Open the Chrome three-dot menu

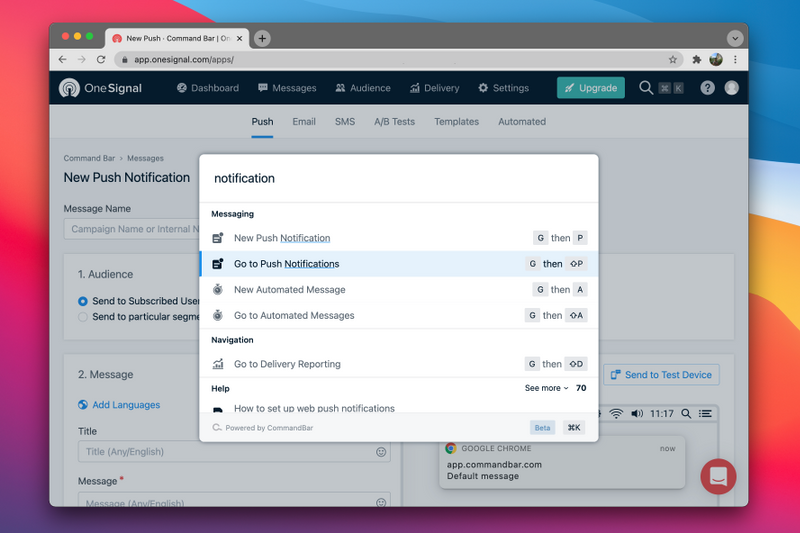(x=735, y=60)
